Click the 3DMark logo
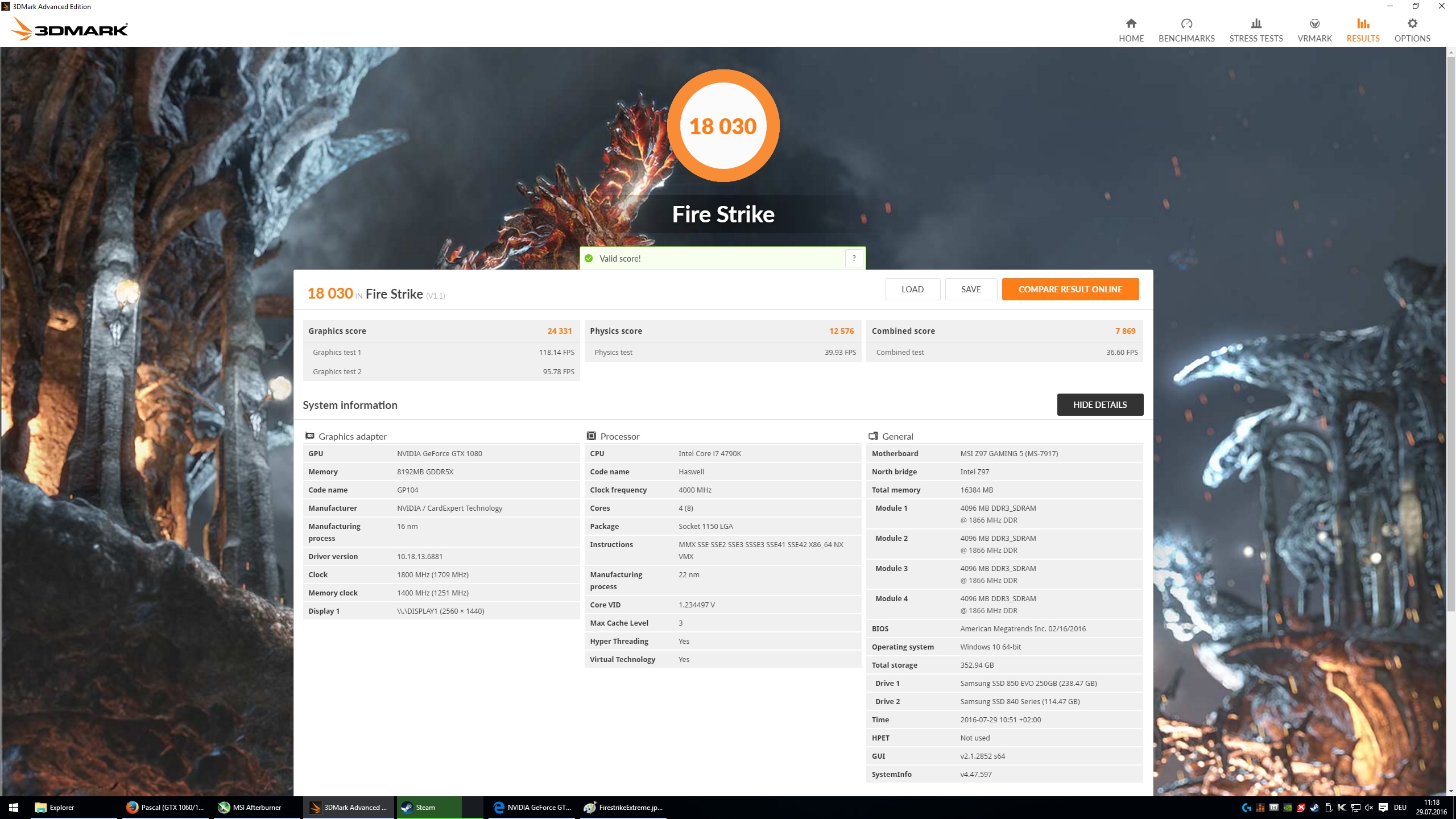 (x=71, y=28)
